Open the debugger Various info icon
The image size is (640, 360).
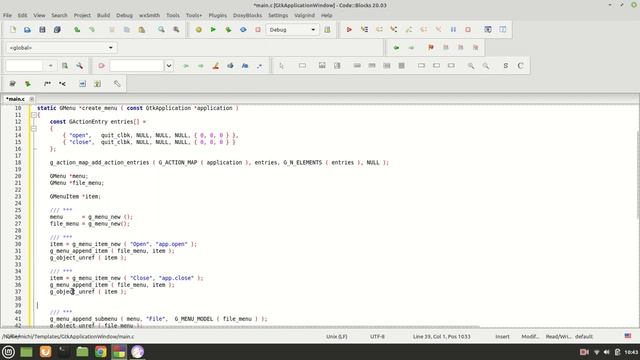pos(502,29)
